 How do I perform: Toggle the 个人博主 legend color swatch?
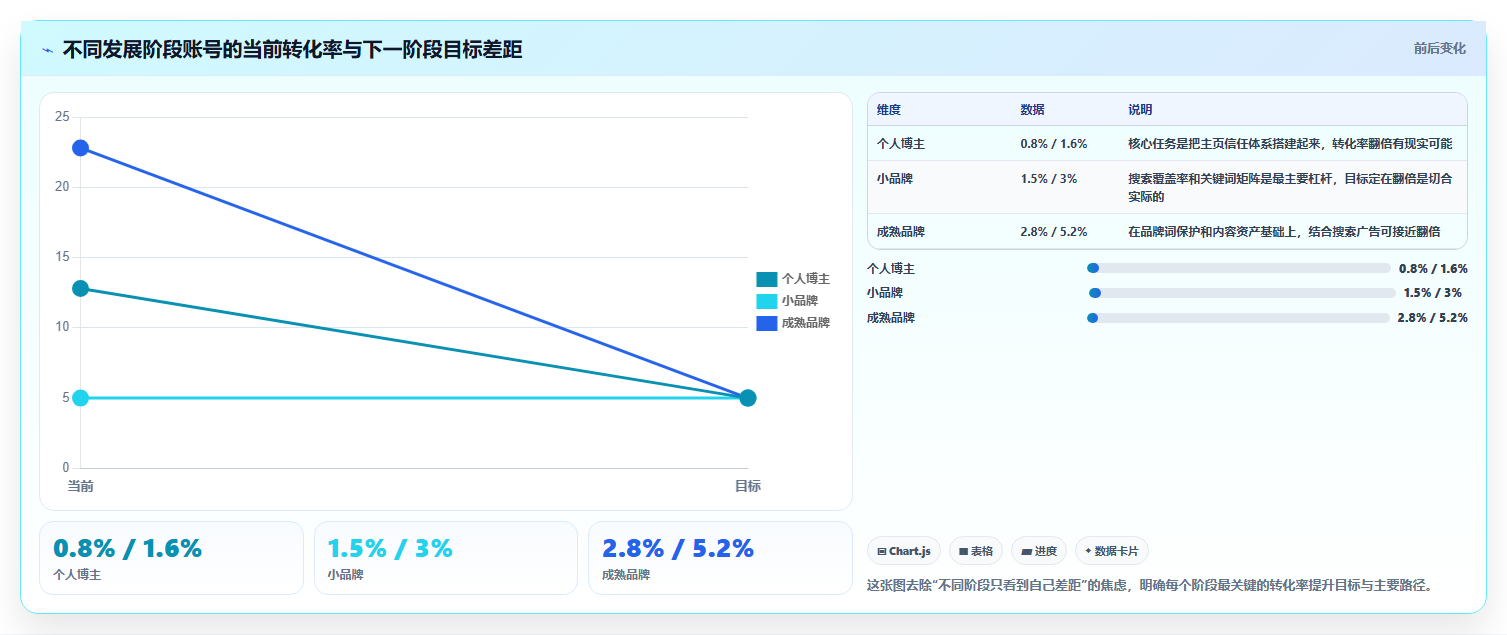(x=767, y=279)
